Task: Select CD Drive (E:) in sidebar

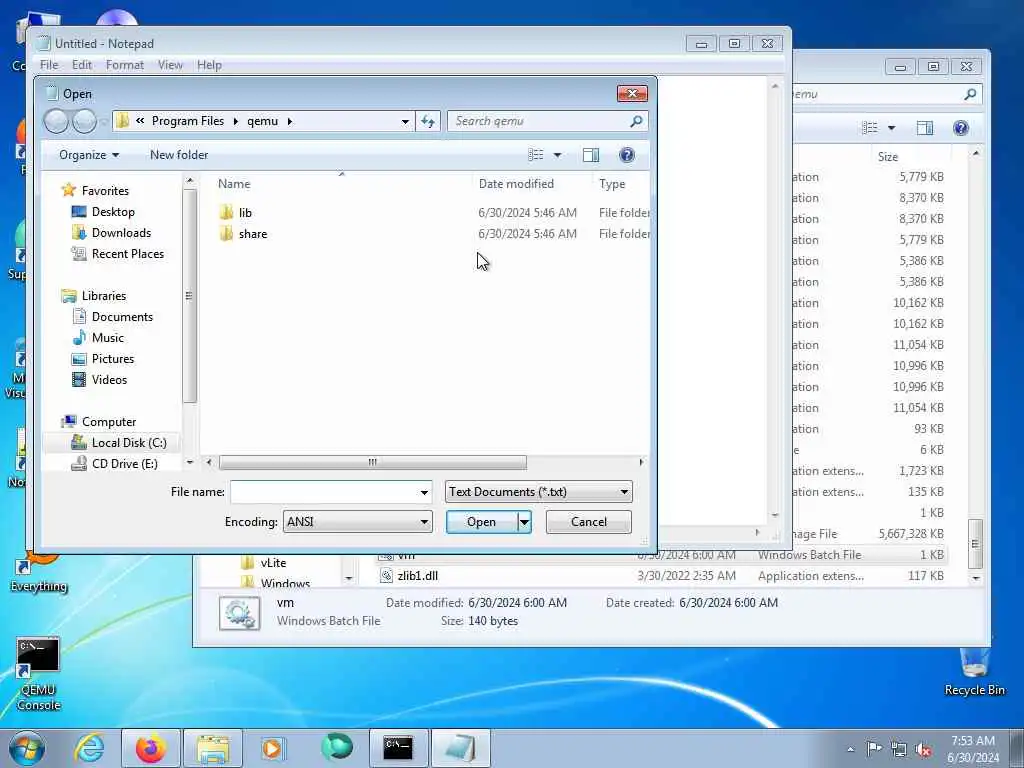Action: (x=124, y=464)
